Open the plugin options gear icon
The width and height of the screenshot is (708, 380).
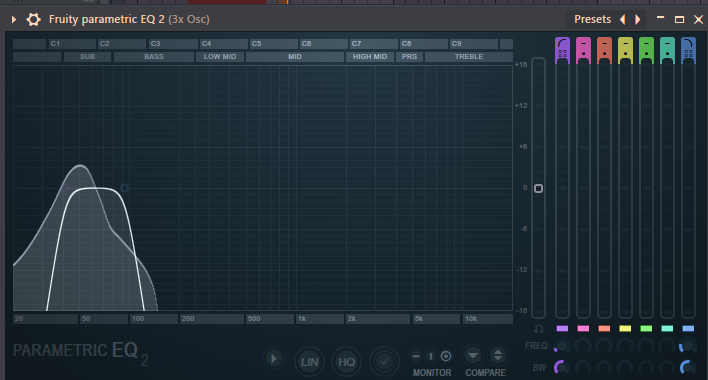33,19
